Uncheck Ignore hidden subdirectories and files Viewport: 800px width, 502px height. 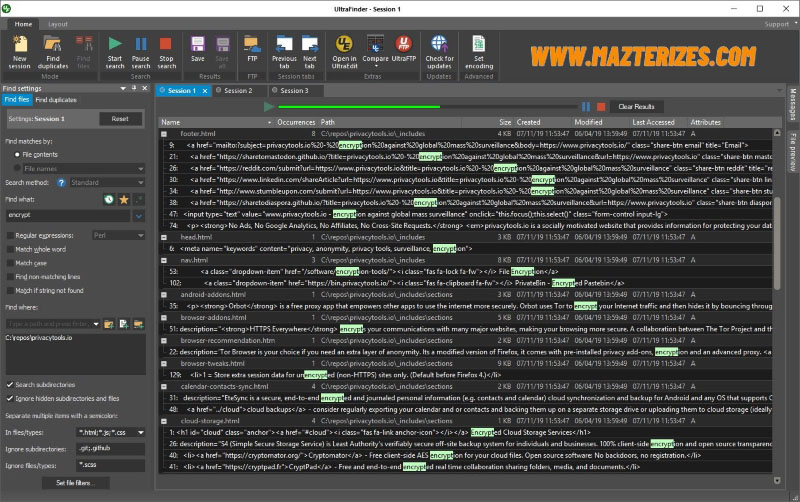[x=10, y=398]
